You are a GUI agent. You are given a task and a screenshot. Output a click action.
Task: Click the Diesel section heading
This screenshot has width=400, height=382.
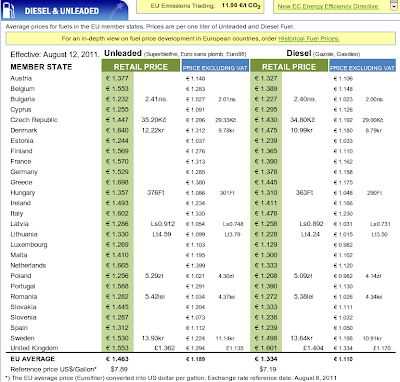click(299, 53)
